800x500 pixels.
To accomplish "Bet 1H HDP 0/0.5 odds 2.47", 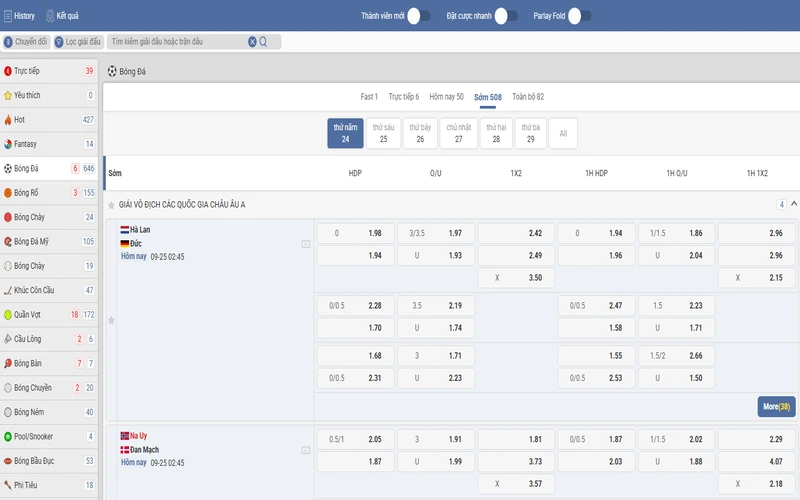I will pyautogui.click(x=596, y=306).
